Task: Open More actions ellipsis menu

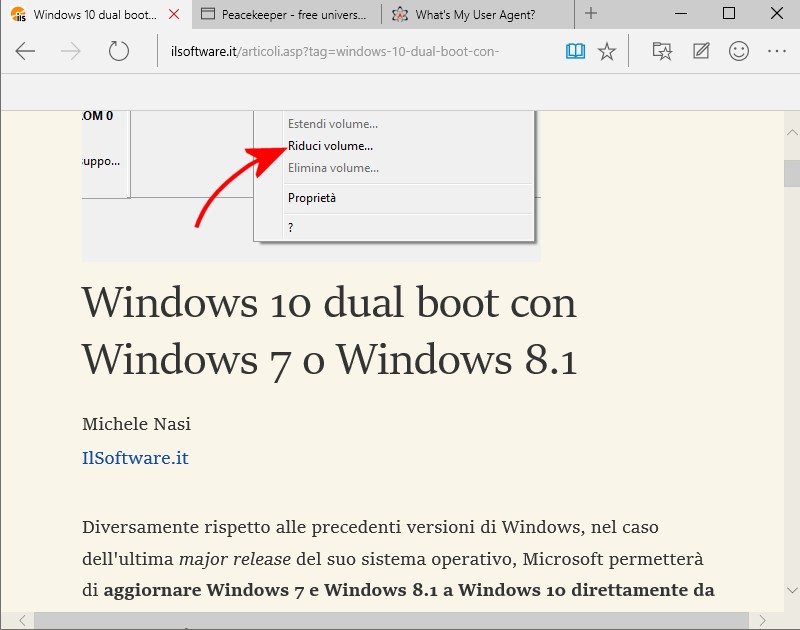Action: click(776, 51)
